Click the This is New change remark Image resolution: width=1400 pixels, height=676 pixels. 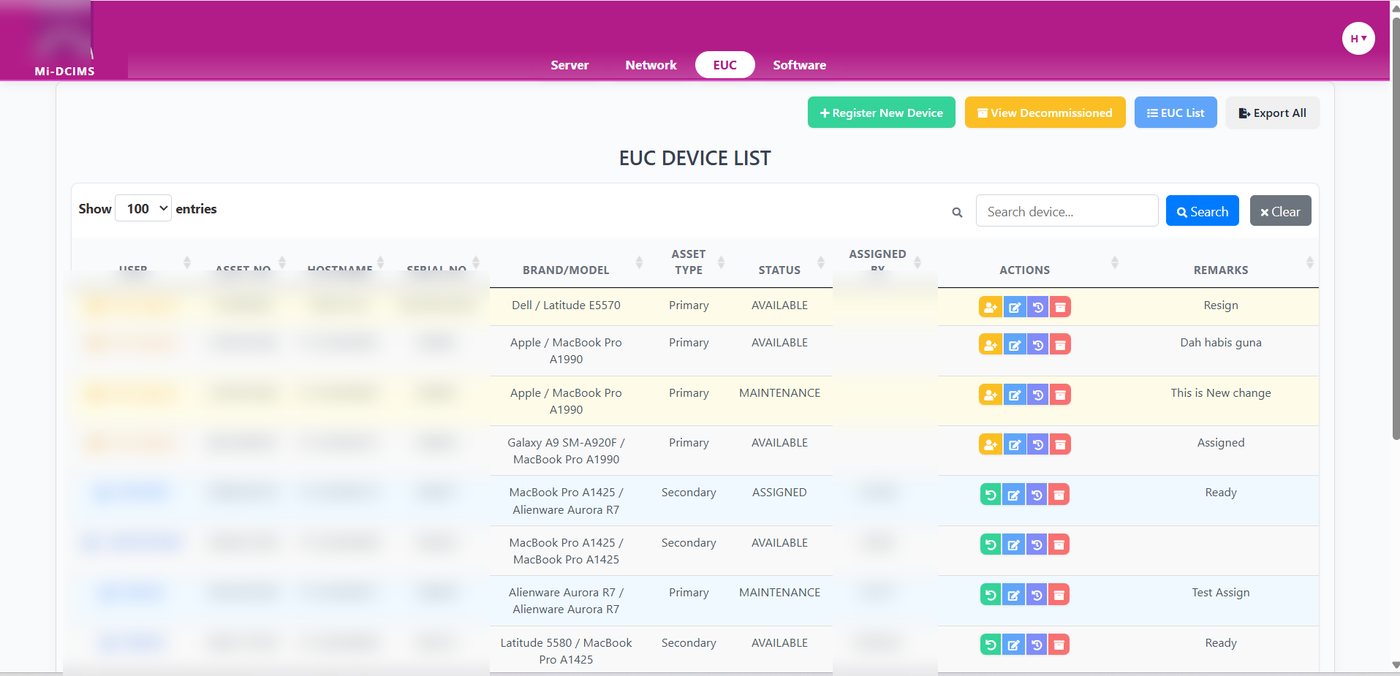tap(1220, 393)
